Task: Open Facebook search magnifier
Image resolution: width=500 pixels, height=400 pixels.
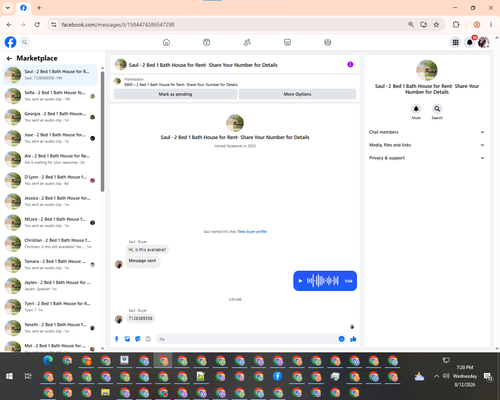Action: coord(25,42)
